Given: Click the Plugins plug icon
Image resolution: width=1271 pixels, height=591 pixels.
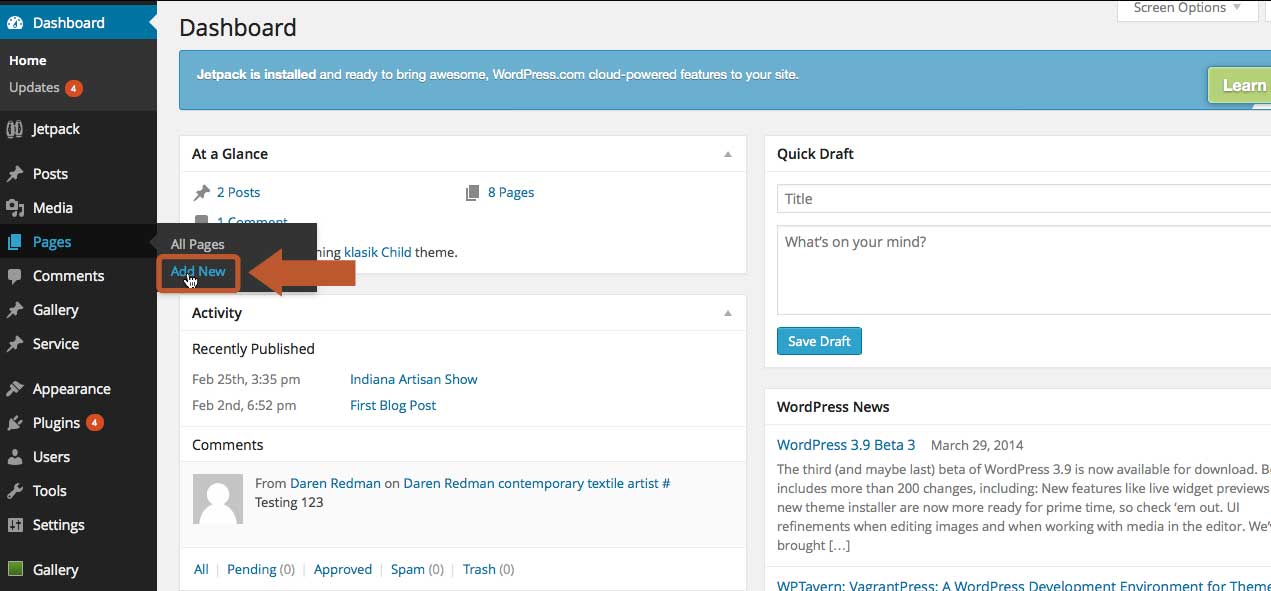Looking at the screenshot, I should [15, 423].
